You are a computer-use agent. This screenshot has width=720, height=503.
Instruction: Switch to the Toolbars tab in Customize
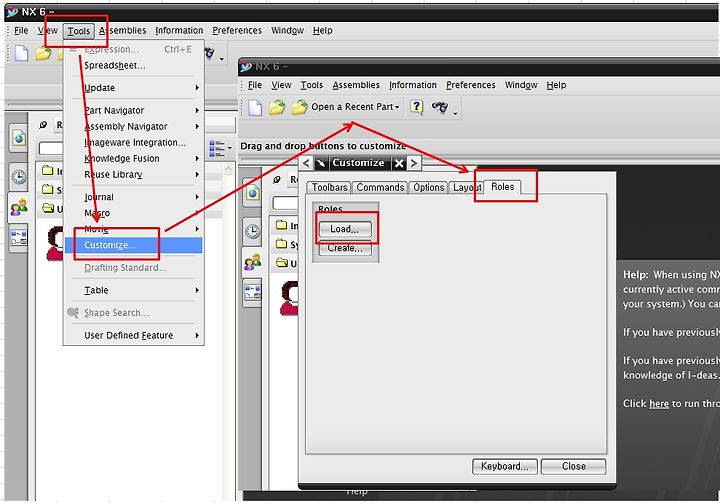tap(329, 187)
